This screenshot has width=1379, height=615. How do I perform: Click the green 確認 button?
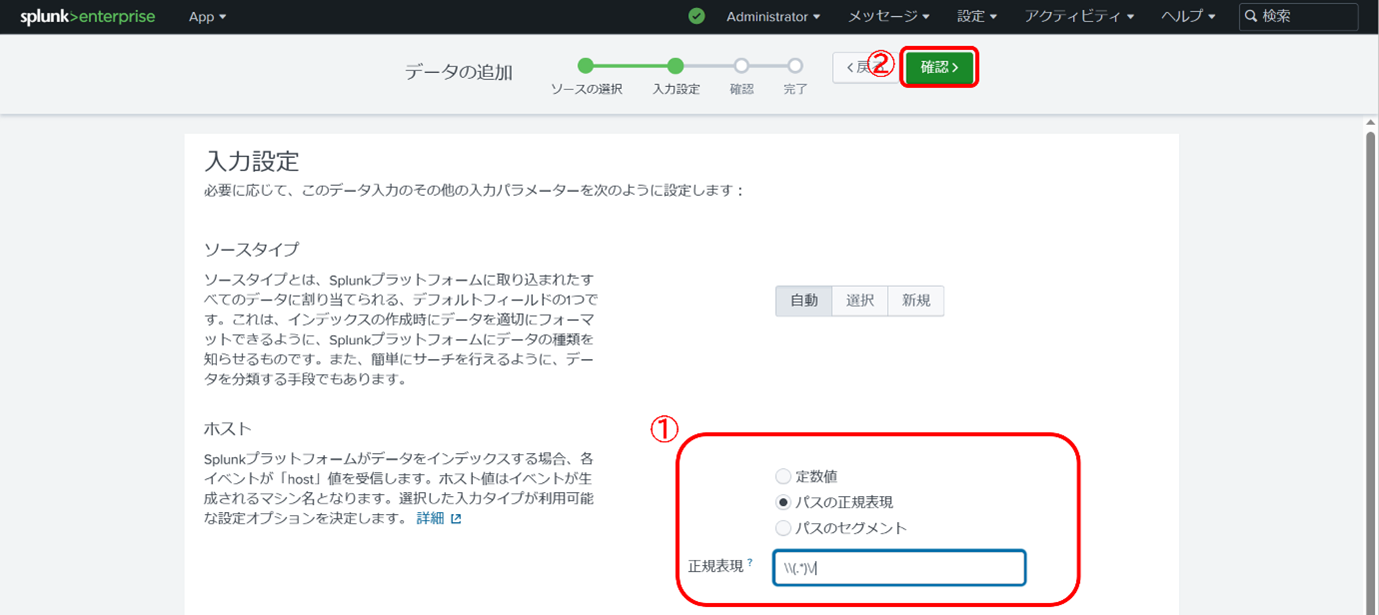pyautogui.click(x=938, y=66)
